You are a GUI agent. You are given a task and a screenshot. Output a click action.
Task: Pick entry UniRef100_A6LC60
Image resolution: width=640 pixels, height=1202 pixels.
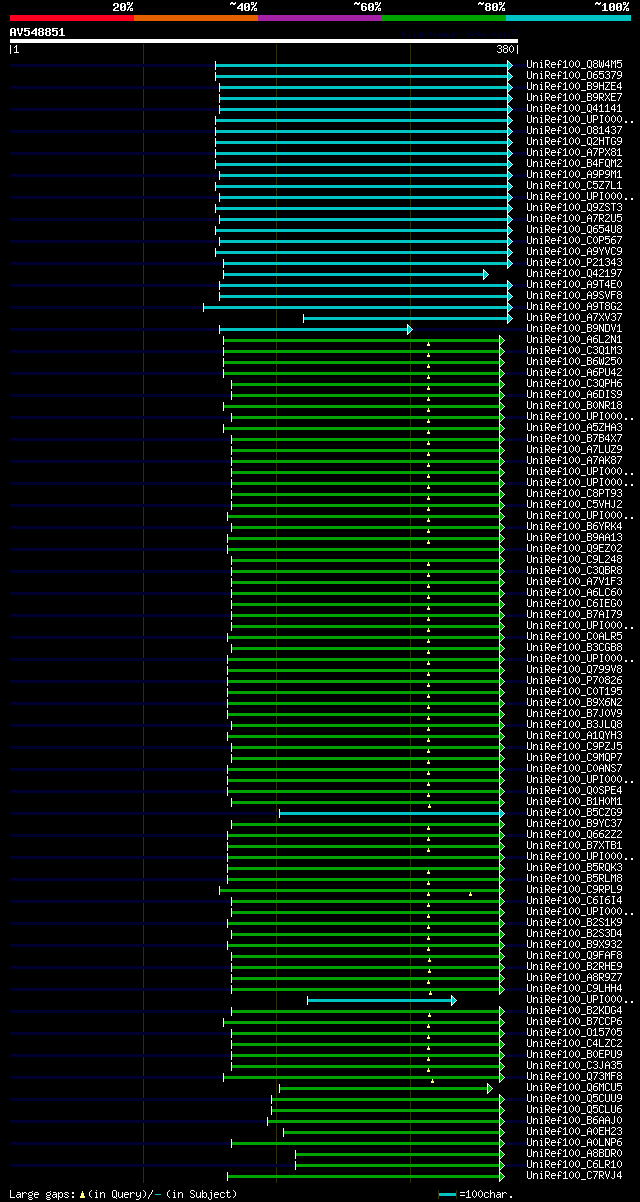coord(575,592)
